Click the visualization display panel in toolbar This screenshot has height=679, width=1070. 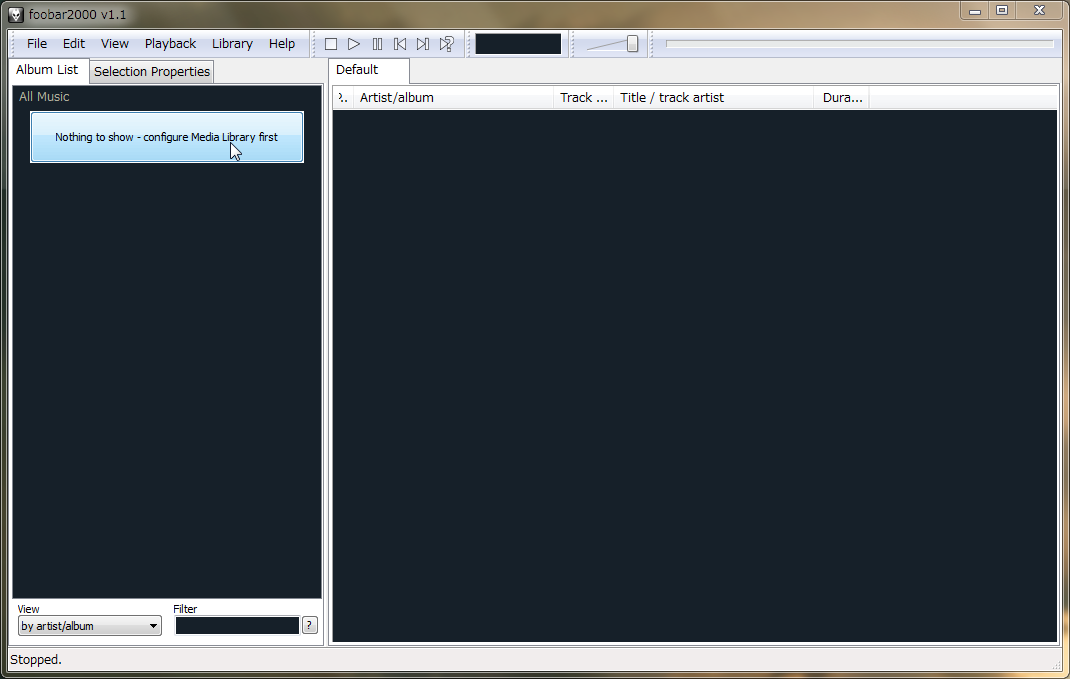518,44
